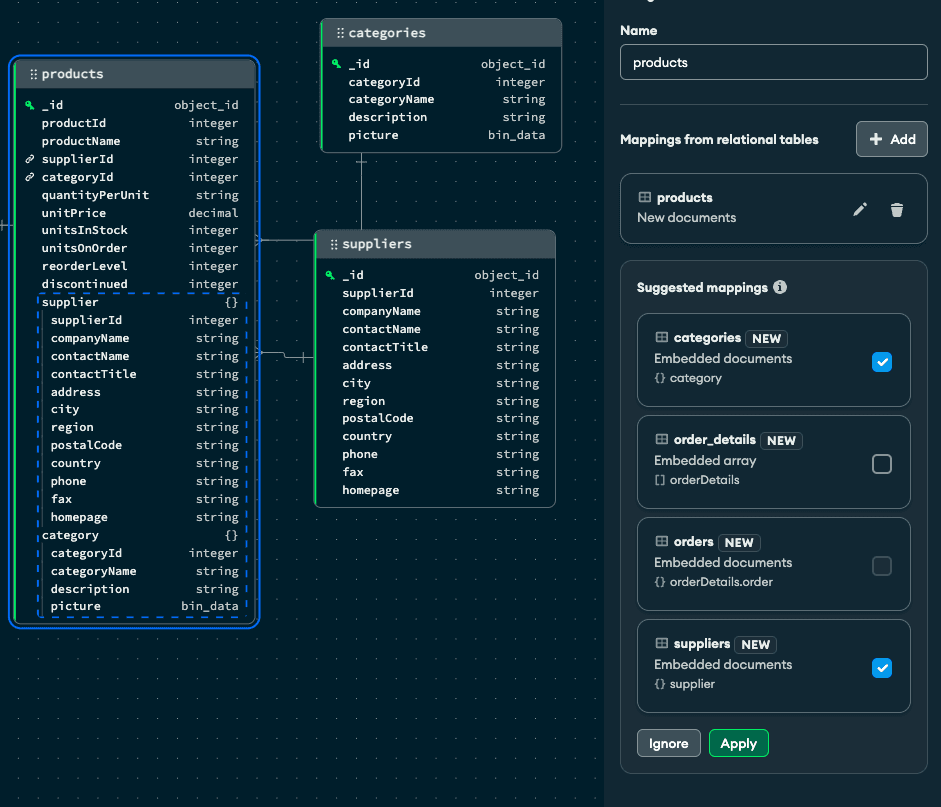The height and width of the screenshot is (807, 941).
Task: Click the trash delete icon for products mapping
Action: coord(897,209)
